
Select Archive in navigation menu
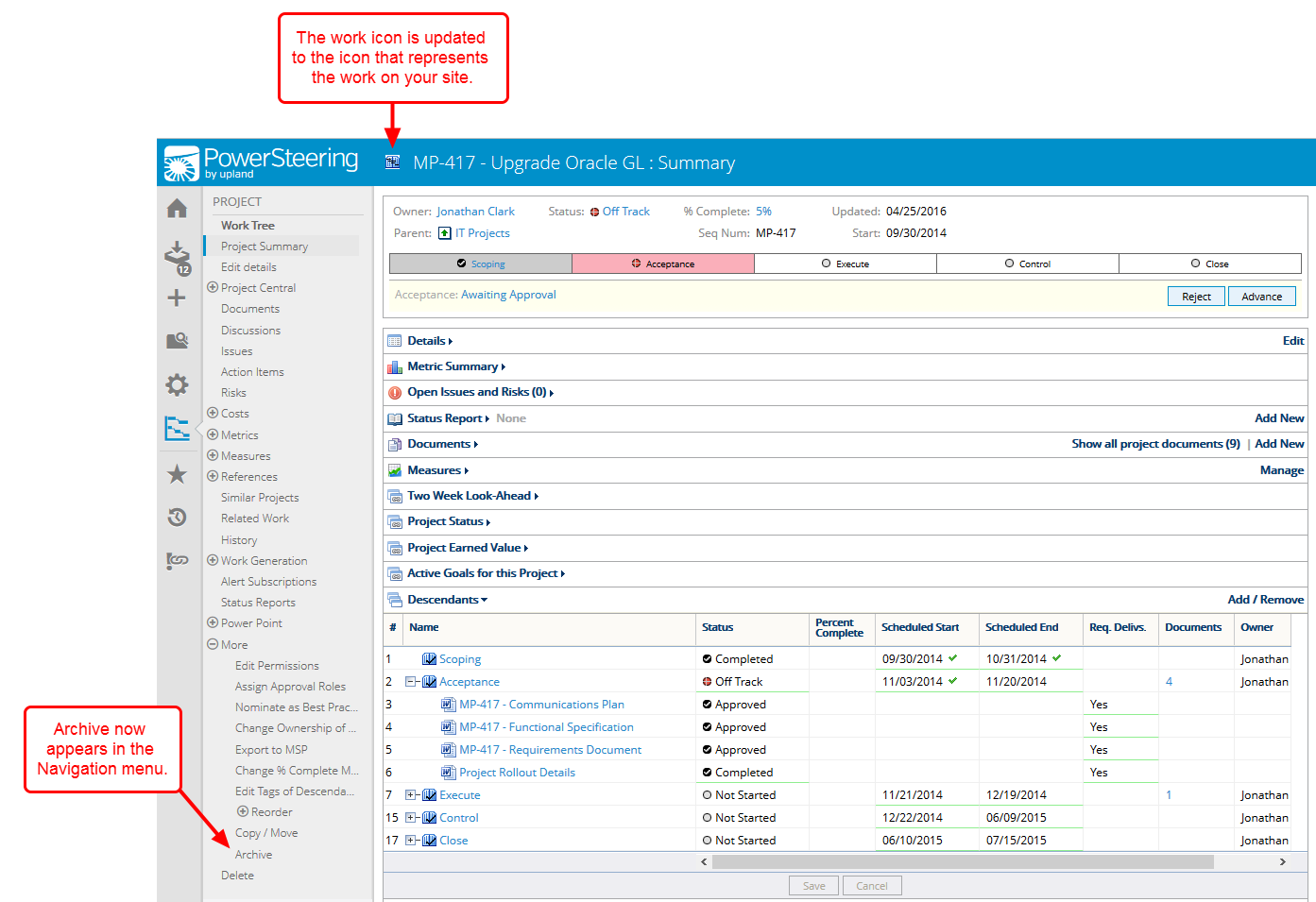pyautogui.click(x=253, y=855)
